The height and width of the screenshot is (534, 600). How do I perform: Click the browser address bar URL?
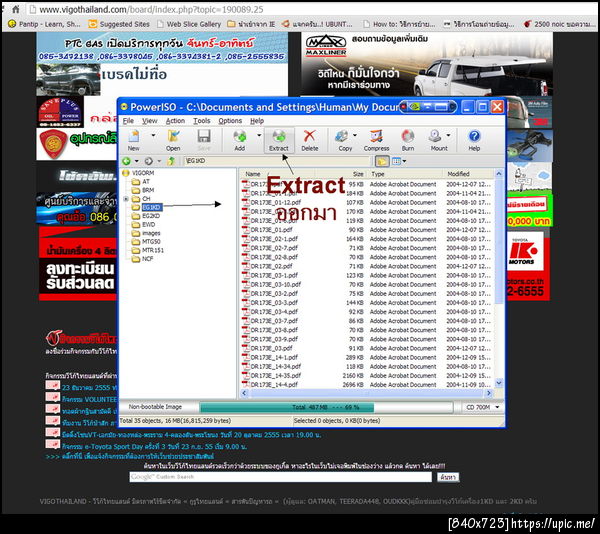tap(151, 9)
